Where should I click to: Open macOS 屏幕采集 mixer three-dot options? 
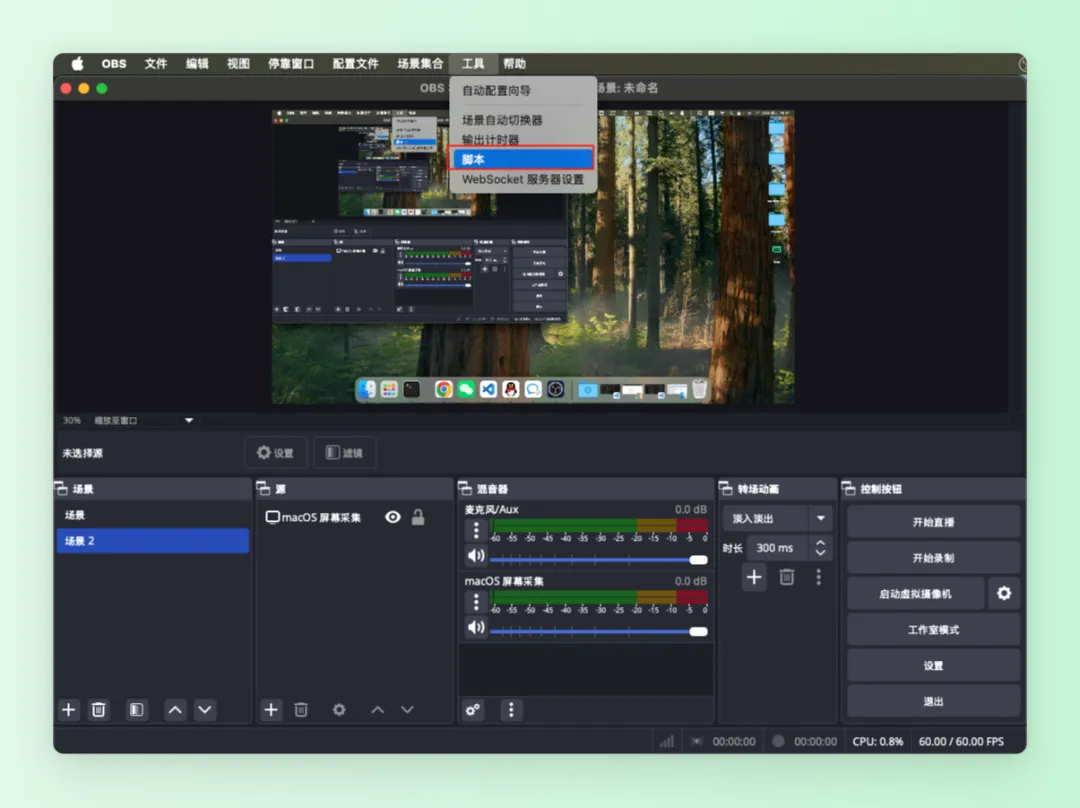[x=476, y=602]
